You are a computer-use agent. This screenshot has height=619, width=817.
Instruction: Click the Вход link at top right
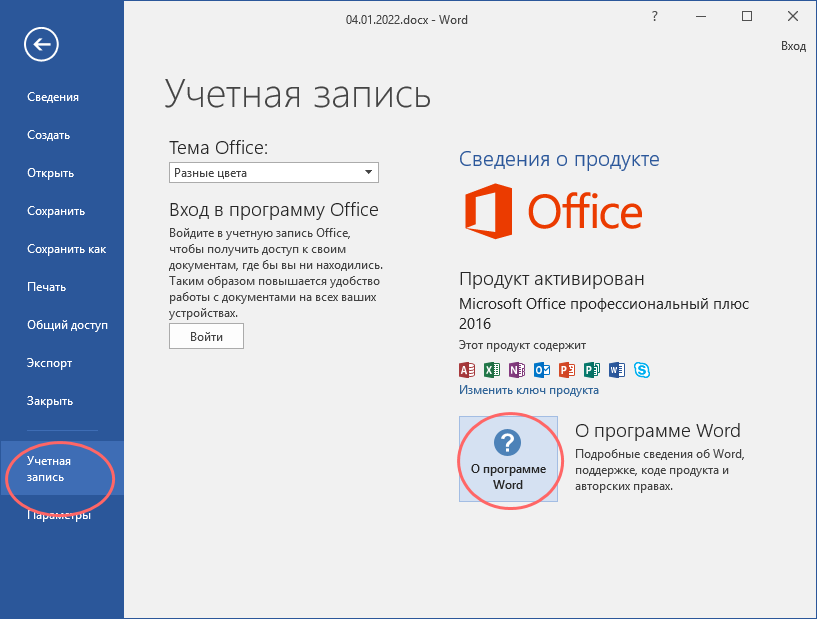tap(793, 46)
